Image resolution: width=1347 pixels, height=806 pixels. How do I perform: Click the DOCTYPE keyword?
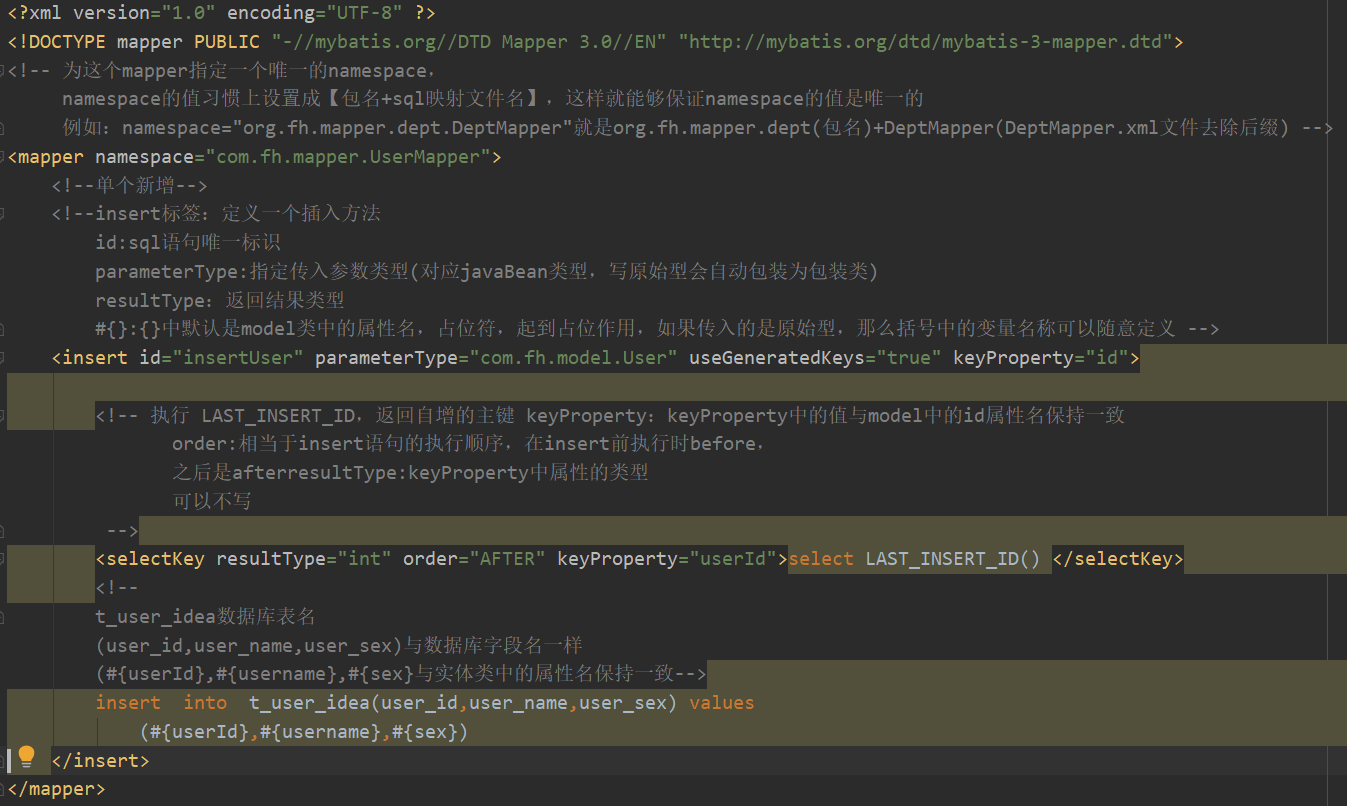click(62, 42)
